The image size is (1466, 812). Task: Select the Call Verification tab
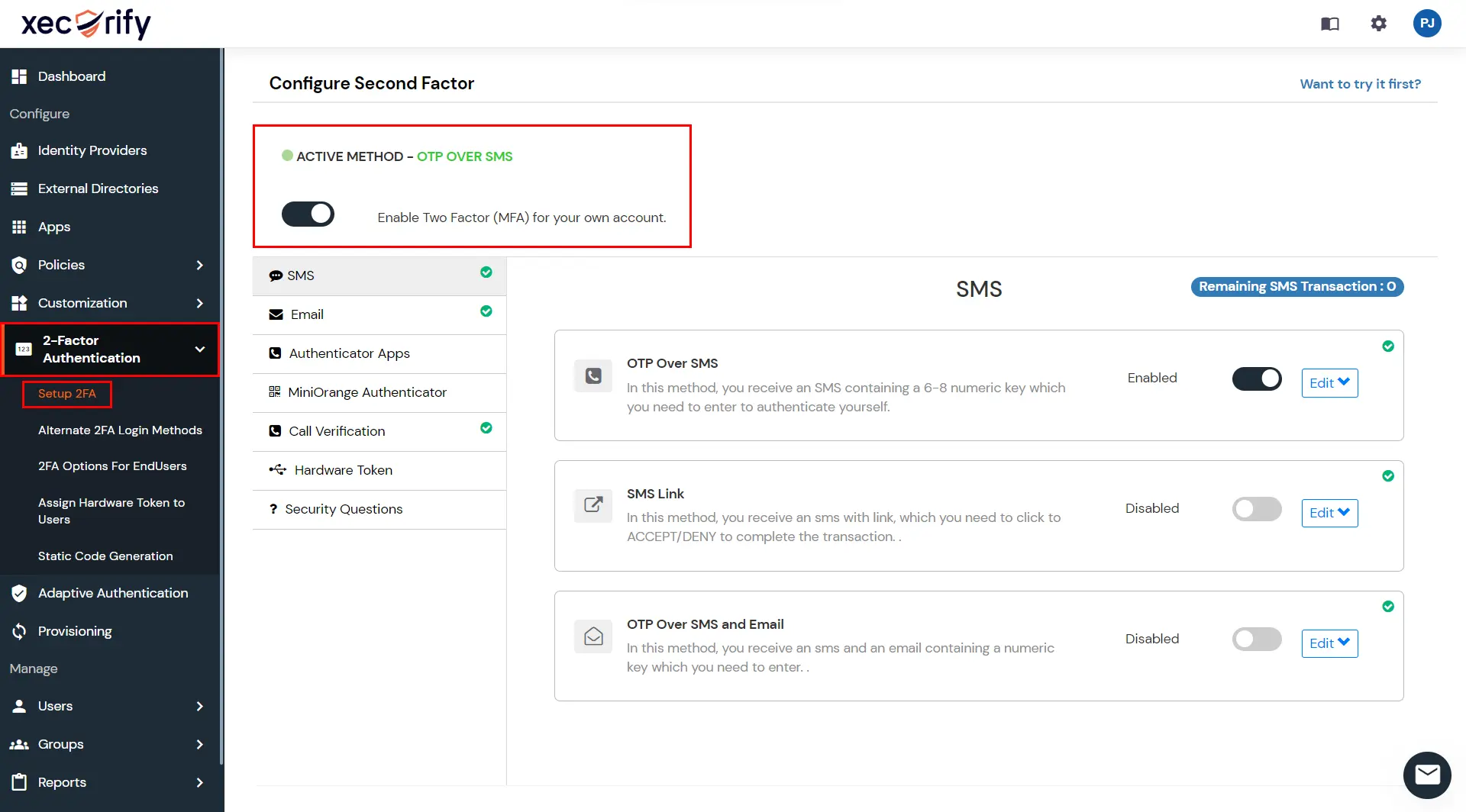379,431
